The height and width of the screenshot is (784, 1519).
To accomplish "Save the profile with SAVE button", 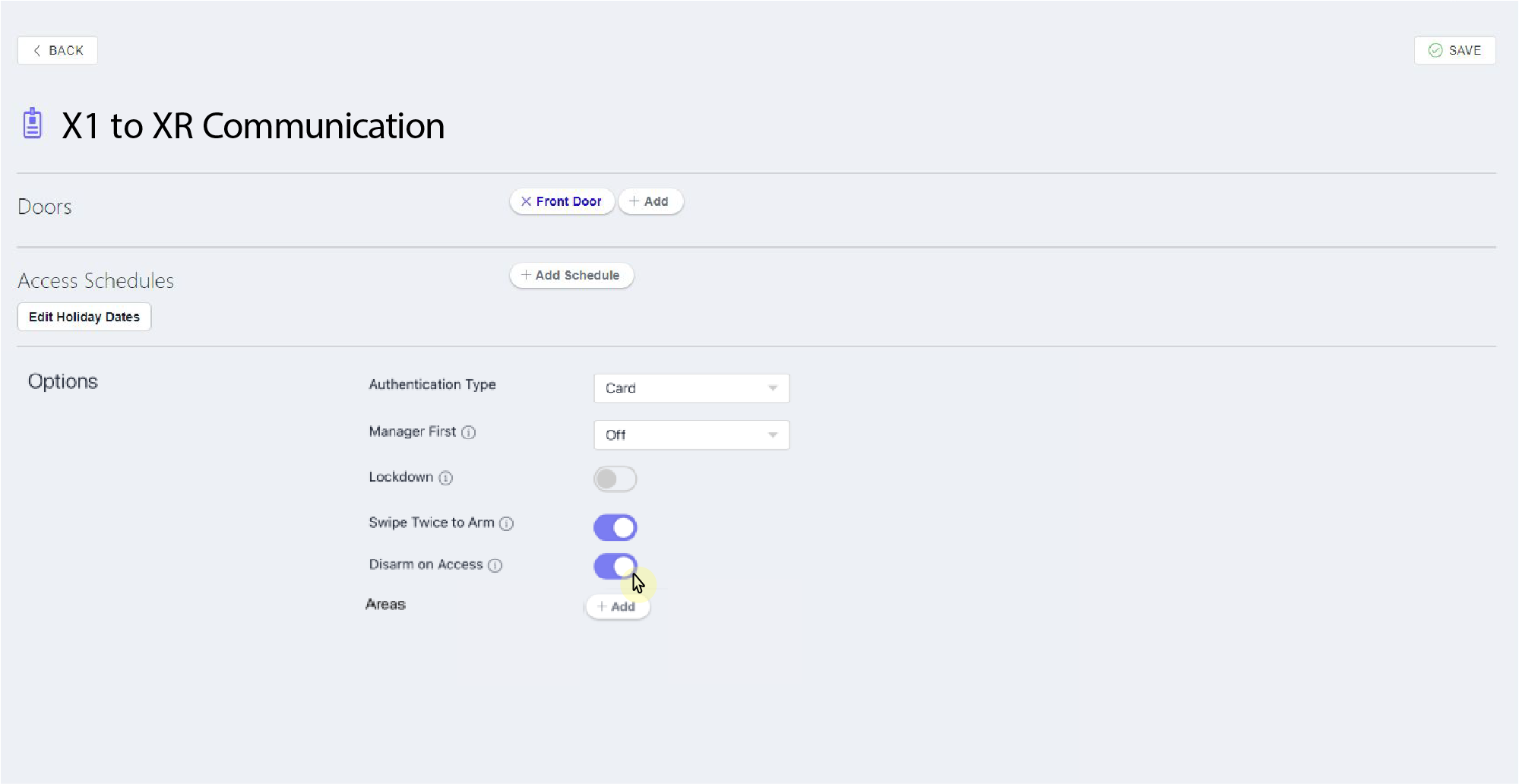I will [x=1454, y=50].
